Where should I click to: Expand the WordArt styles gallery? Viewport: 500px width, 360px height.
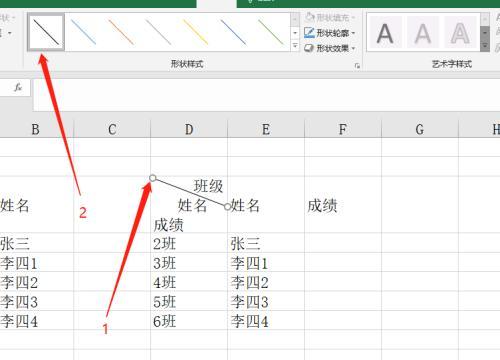tap(485, 45)
